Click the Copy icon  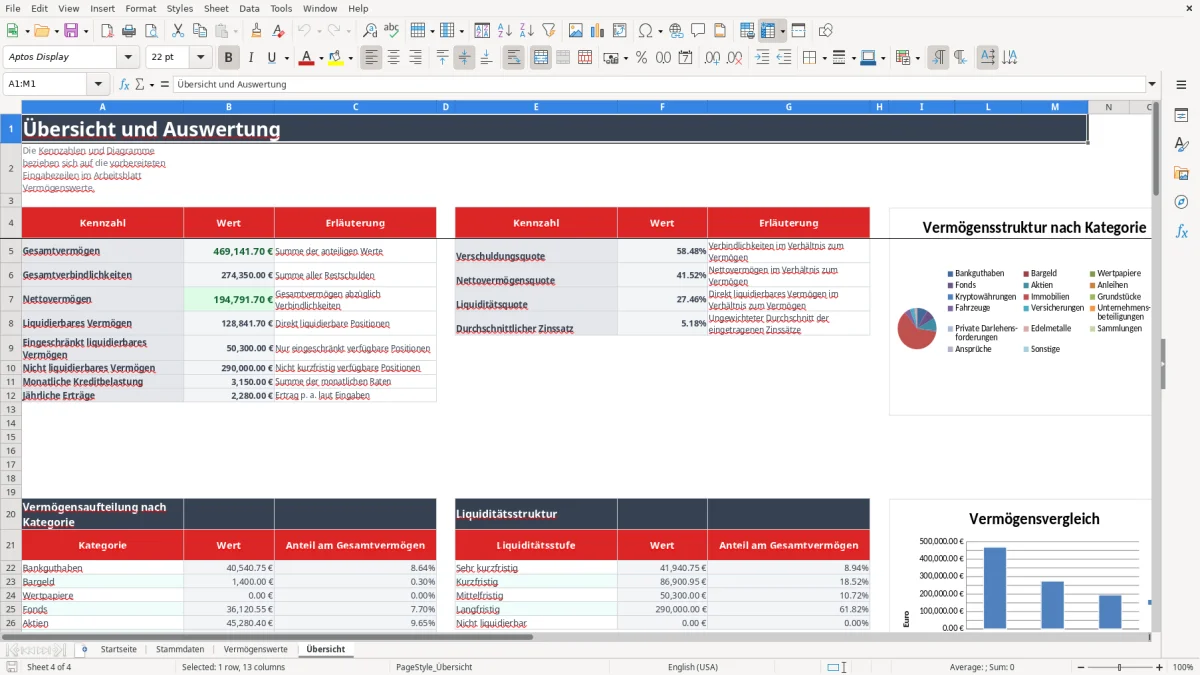[199, 31]
